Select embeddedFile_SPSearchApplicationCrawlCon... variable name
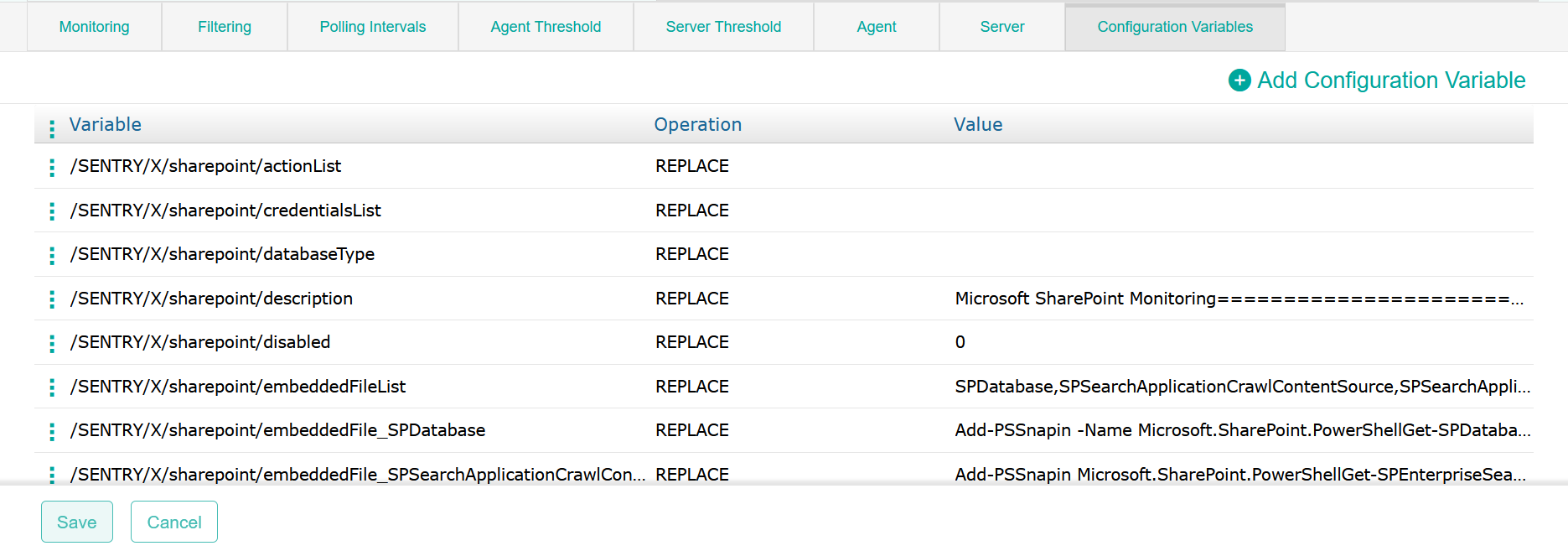 tap(358, 475)
